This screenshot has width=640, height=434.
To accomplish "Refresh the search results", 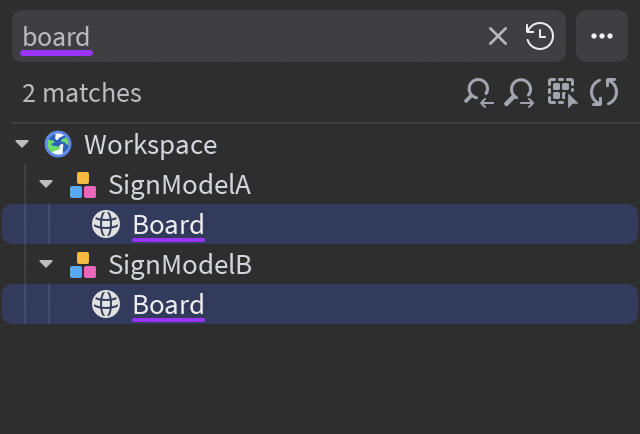I will (x=604, y=94).
